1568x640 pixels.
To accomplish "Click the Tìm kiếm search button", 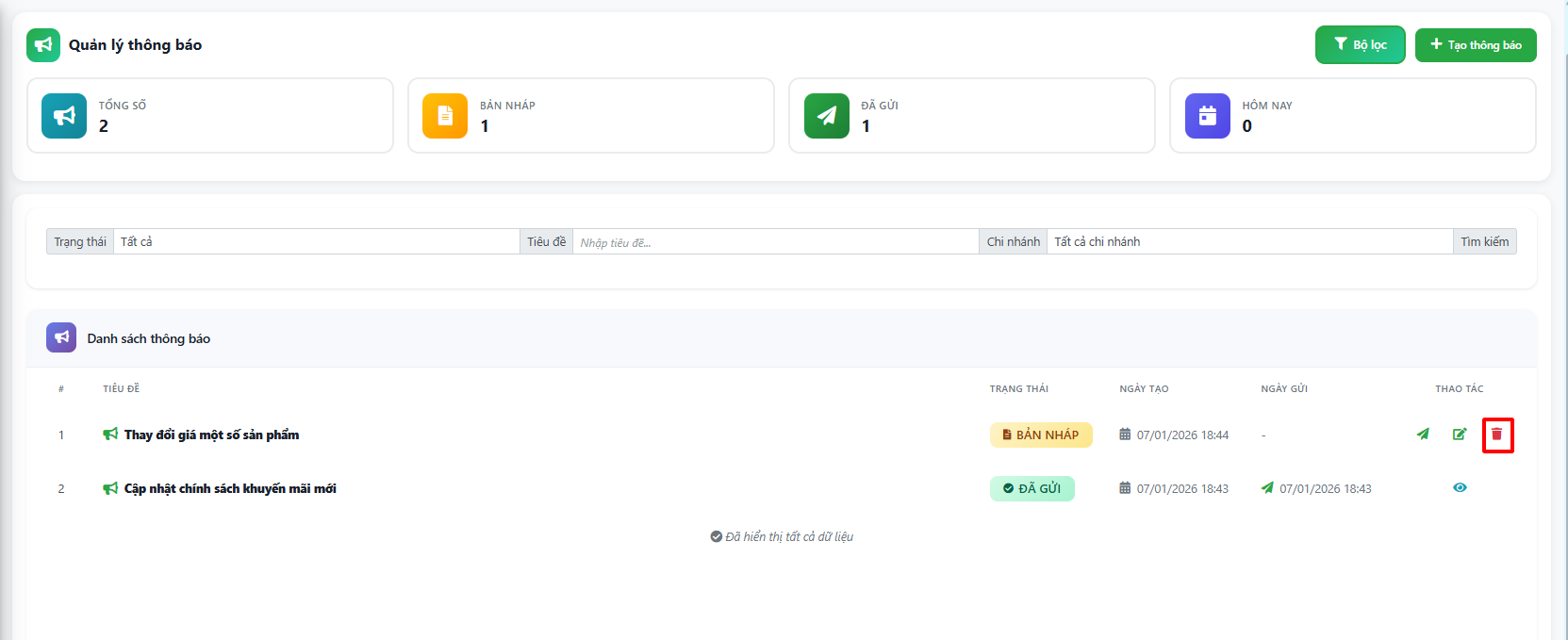I will click(x=1484, y=242).
